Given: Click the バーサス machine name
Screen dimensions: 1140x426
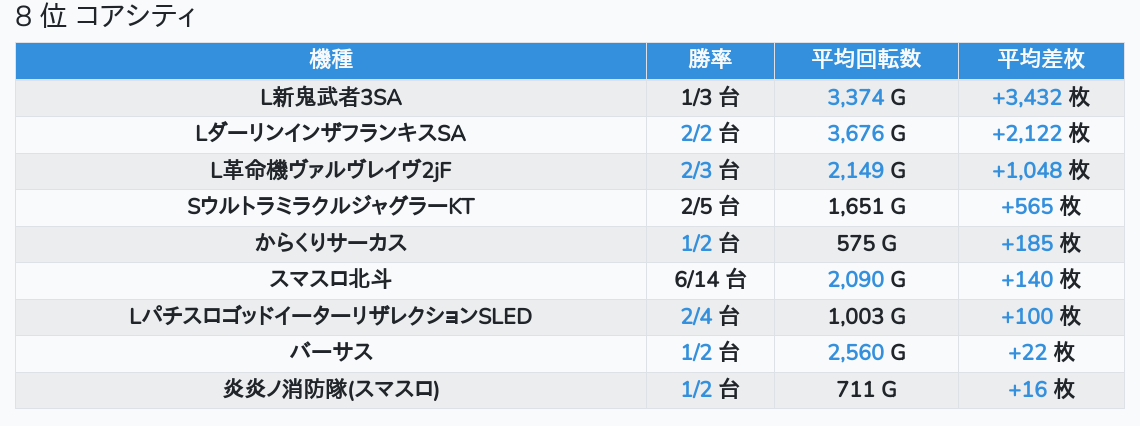Looking at the screenshot, I should [x=331, y=352].
